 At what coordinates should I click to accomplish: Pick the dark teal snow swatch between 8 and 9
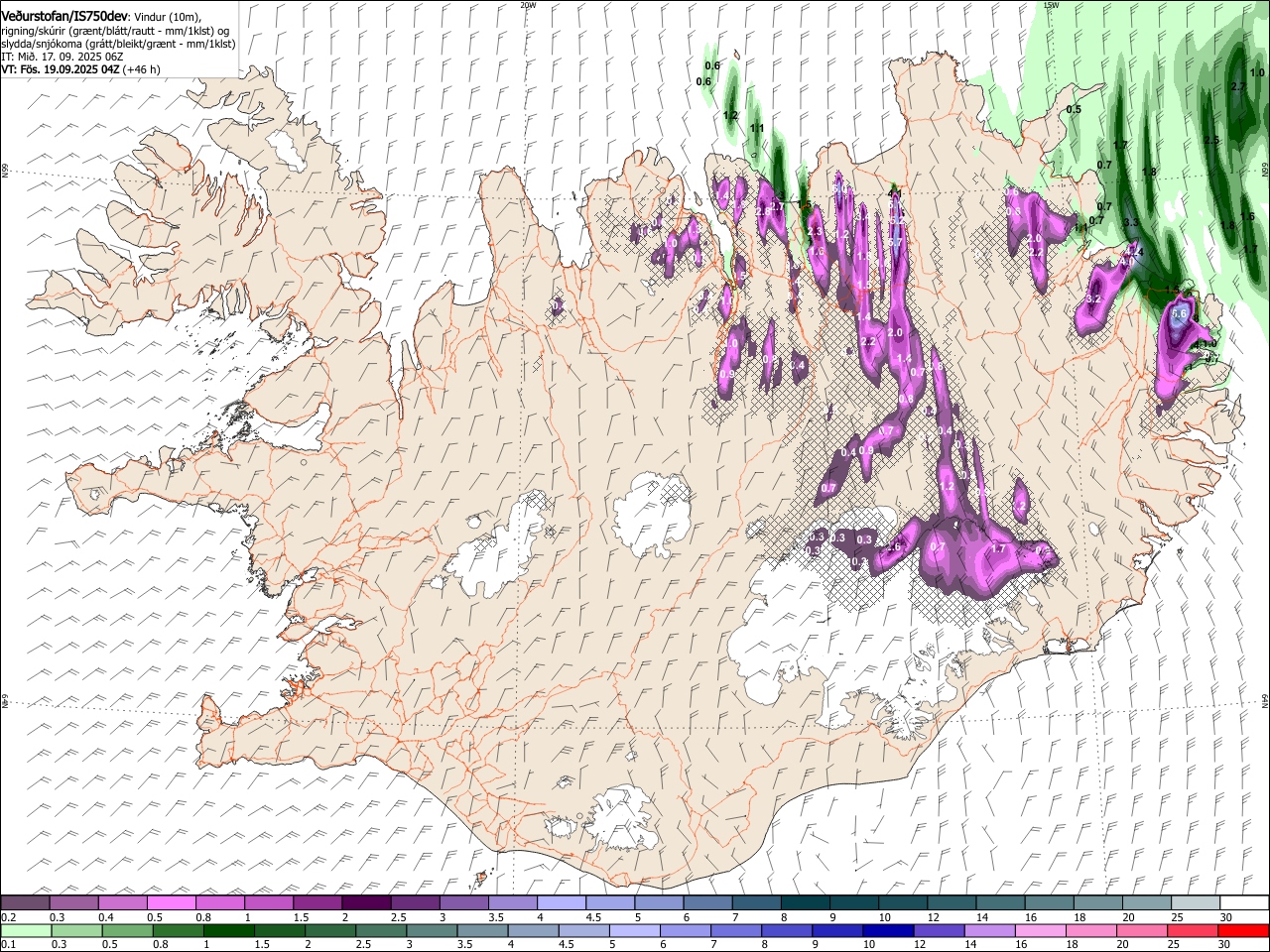[806, 902]
